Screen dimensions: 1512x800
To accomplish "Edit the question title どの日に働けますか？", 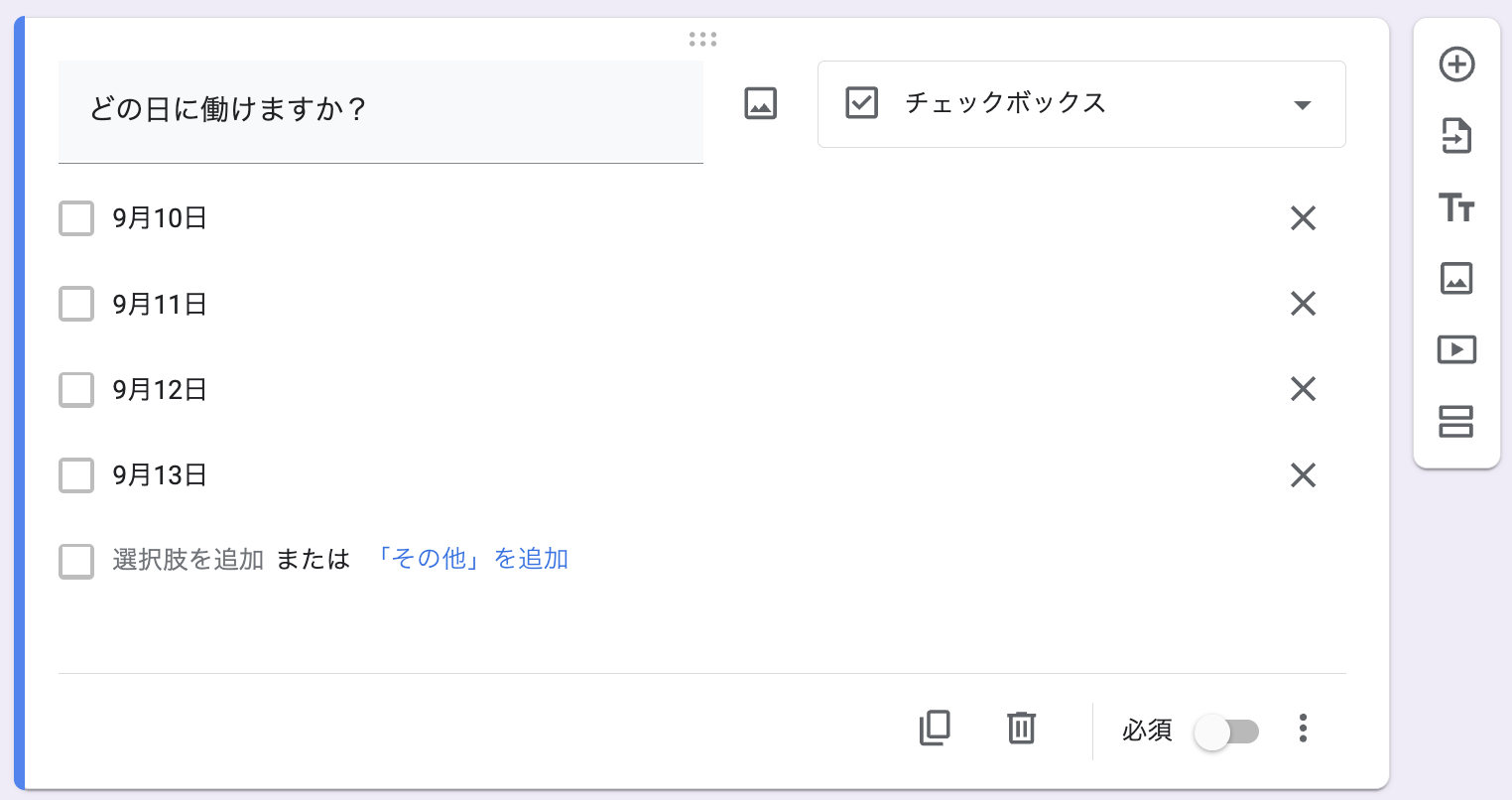I will coord(381,111).
